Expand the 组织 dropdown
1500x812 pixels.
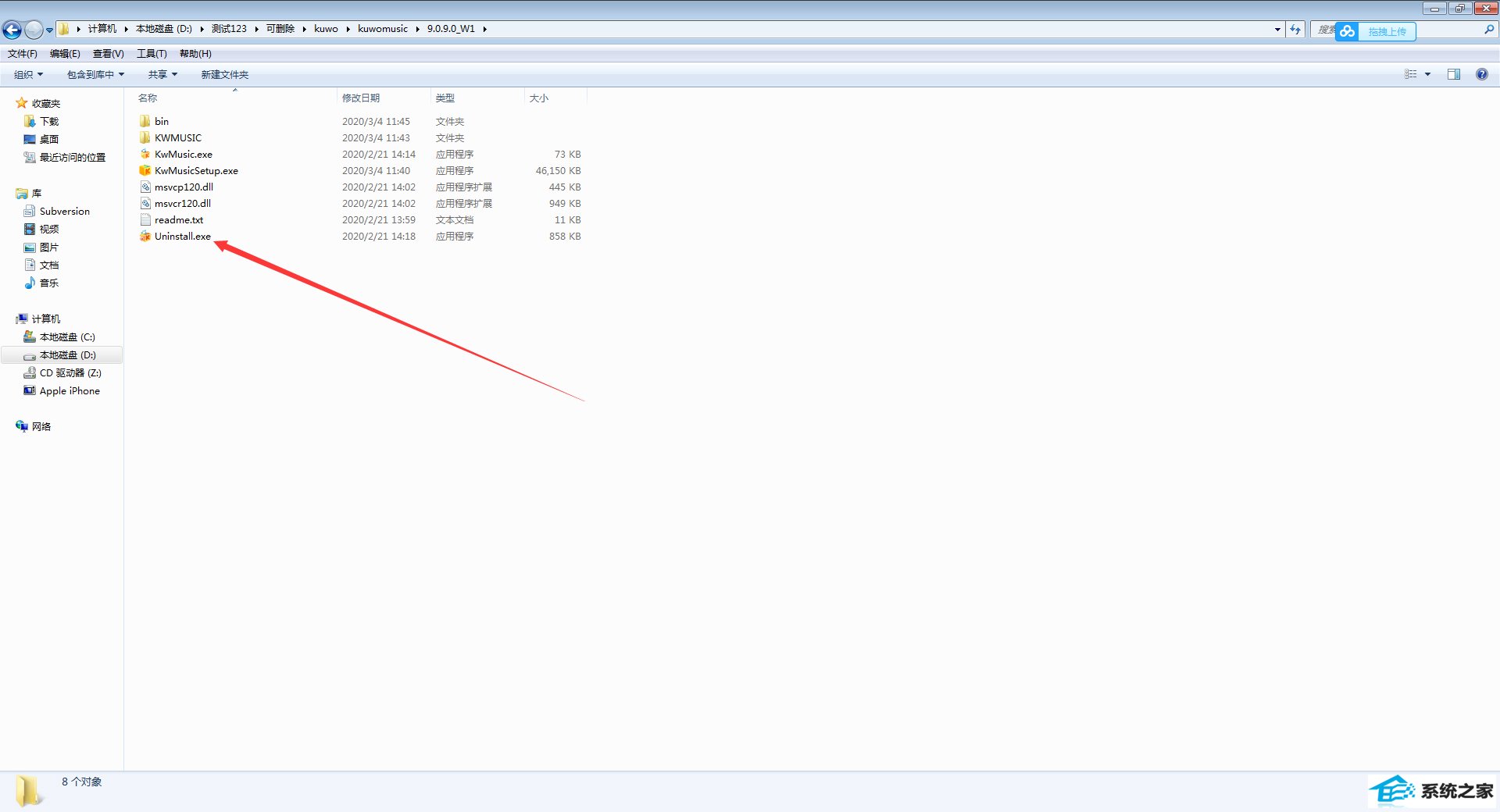point(29,74)
